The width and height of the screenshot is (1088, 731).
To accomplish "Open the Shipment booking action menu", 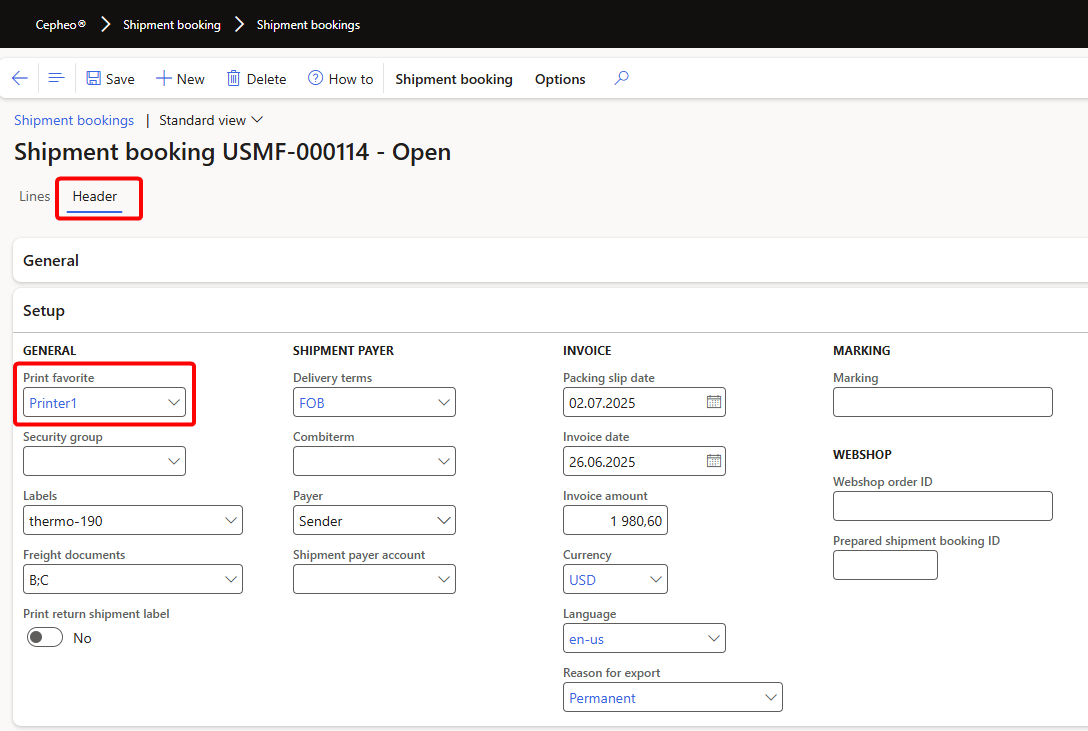I will pos(453,79).
